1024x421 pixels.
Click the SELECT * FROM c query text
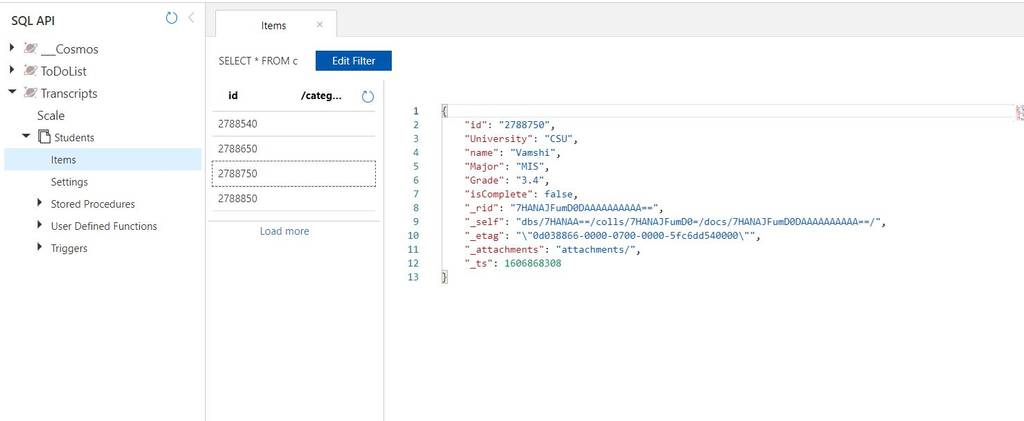(x=258, y=61)
